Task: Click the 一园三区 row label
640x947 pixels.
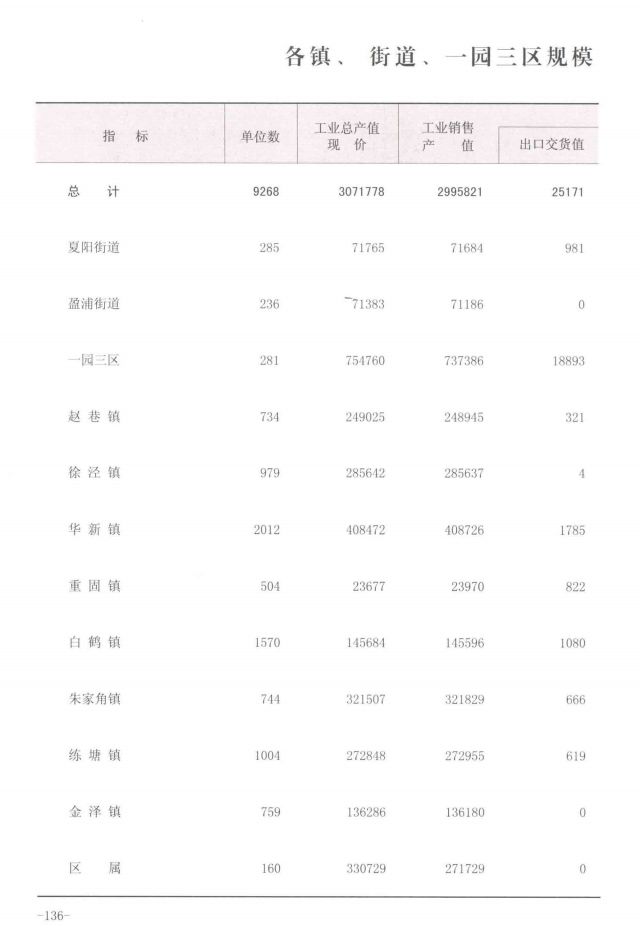Action: [93, 361]
